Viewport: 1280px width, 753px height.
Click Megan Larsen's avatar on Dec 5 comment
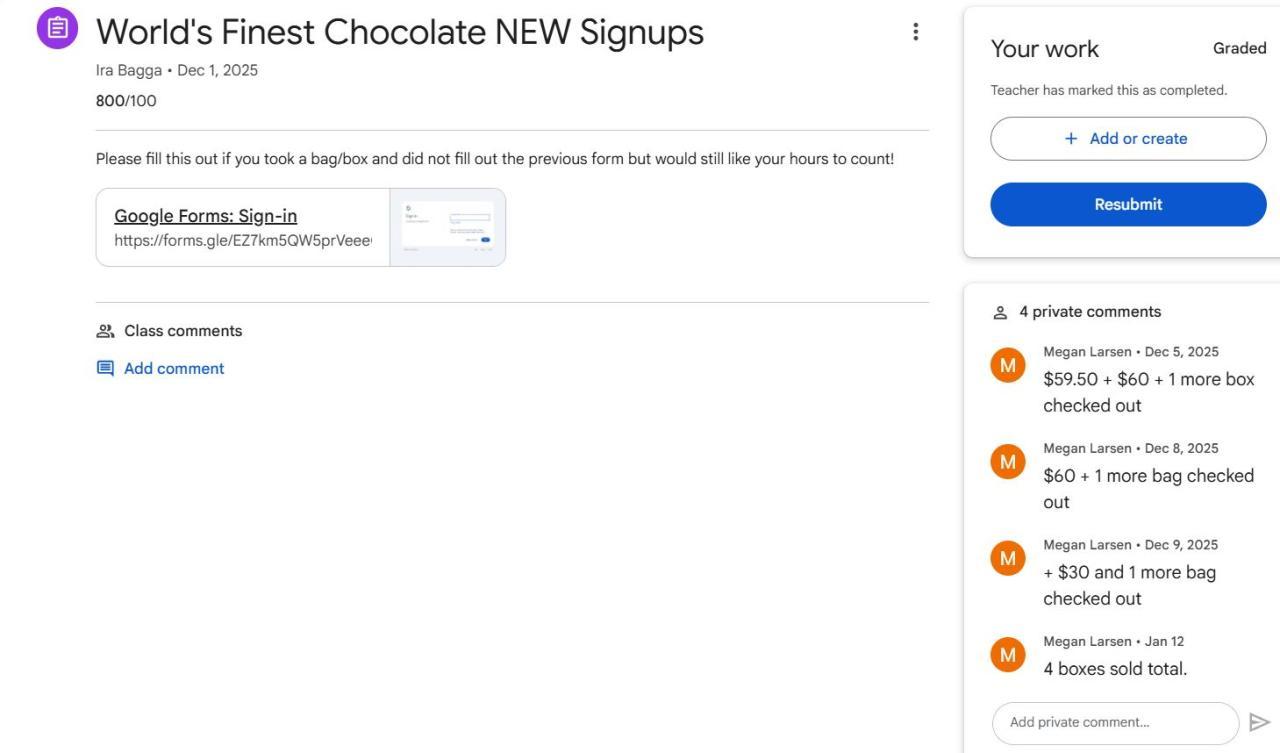pos(1008,366)
